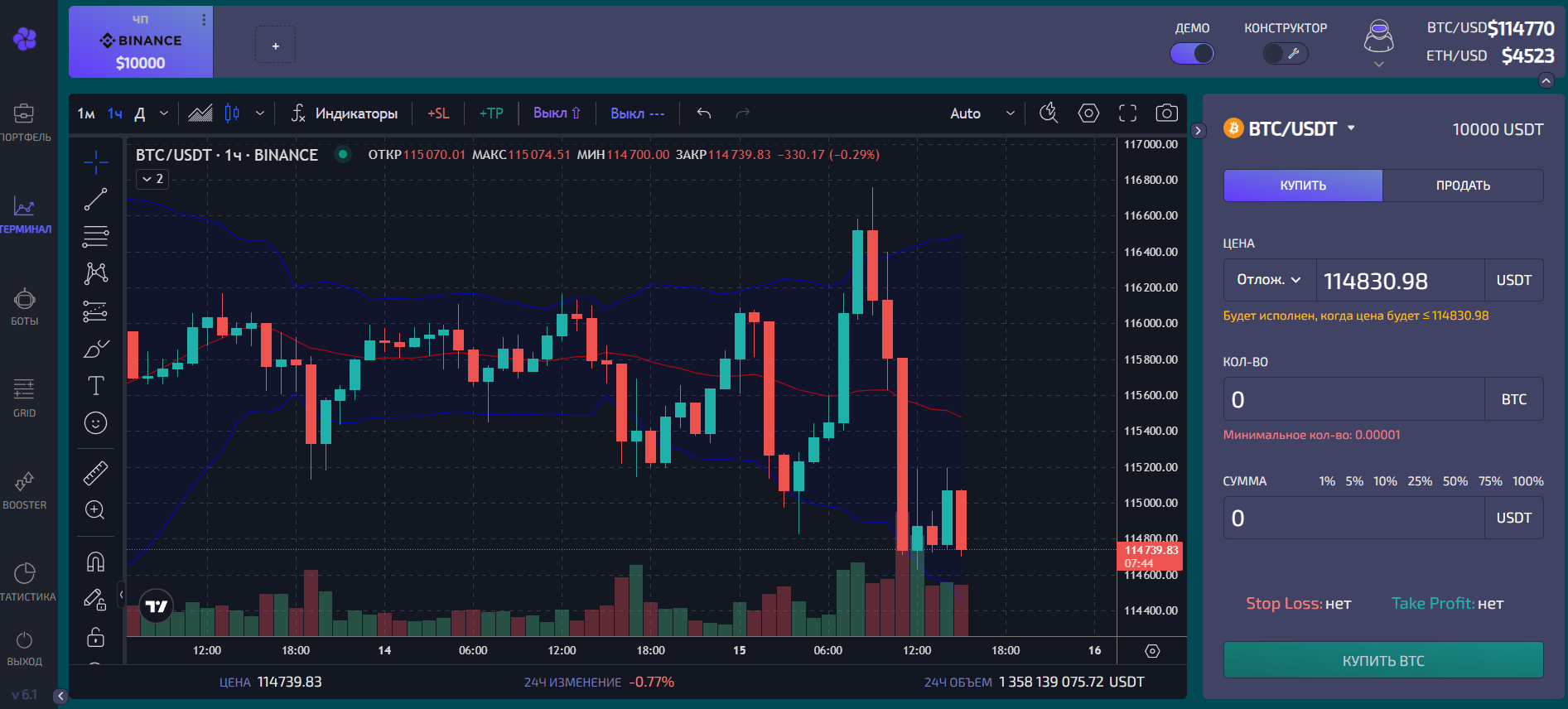This screenshot has height=709, width=1568.
Task: Open the Auto scale dropdown
Action: [x=982, y=113]
